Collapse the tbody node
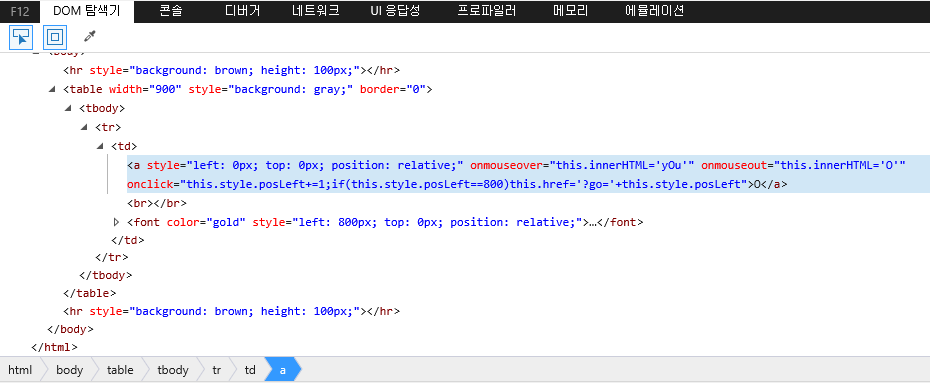Viewport: 930px width, 383px height. [x=68, y=108]
